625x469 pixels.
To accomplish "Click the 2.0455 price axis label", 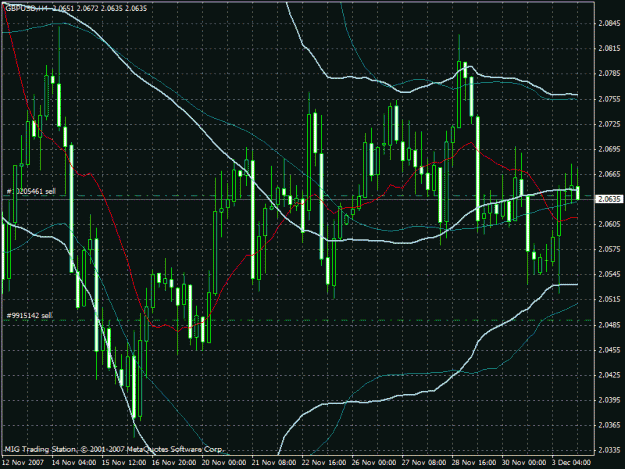I will coord(609,350).
